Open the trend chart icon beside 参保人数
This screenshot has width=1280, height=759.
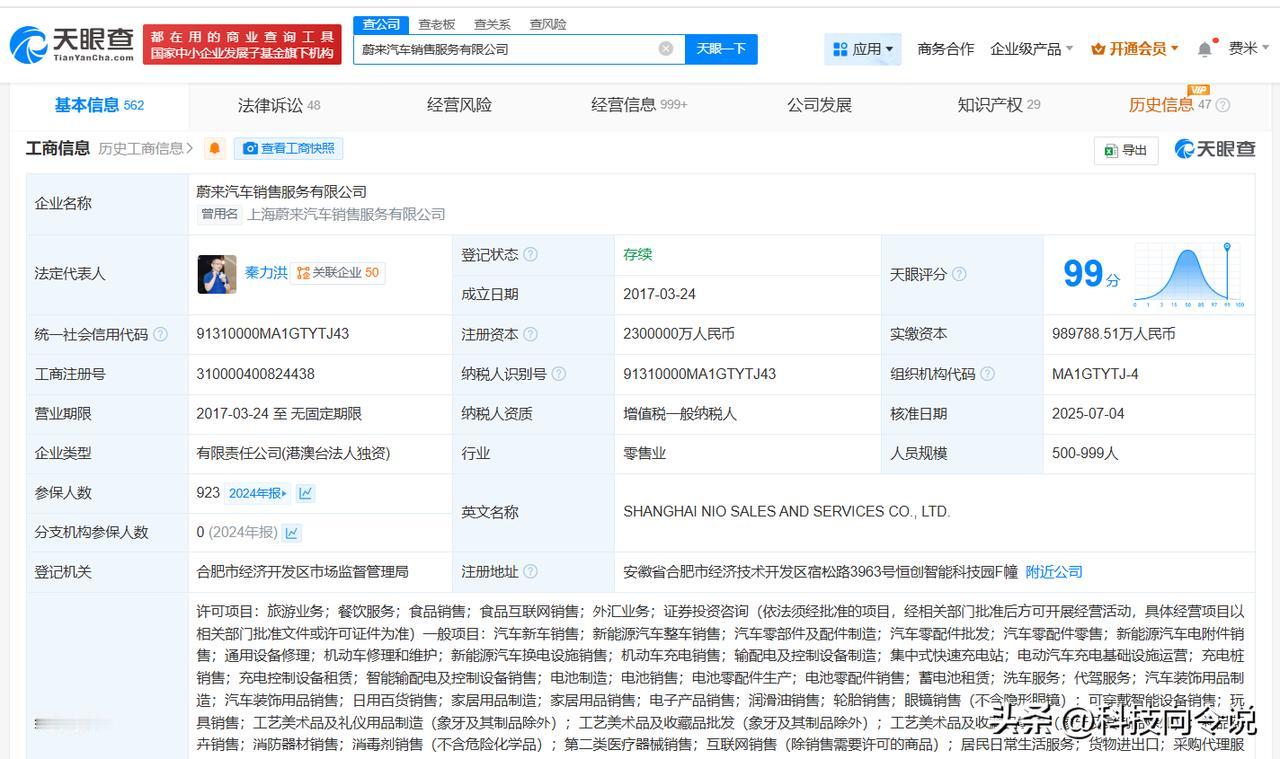click(306, 493)
